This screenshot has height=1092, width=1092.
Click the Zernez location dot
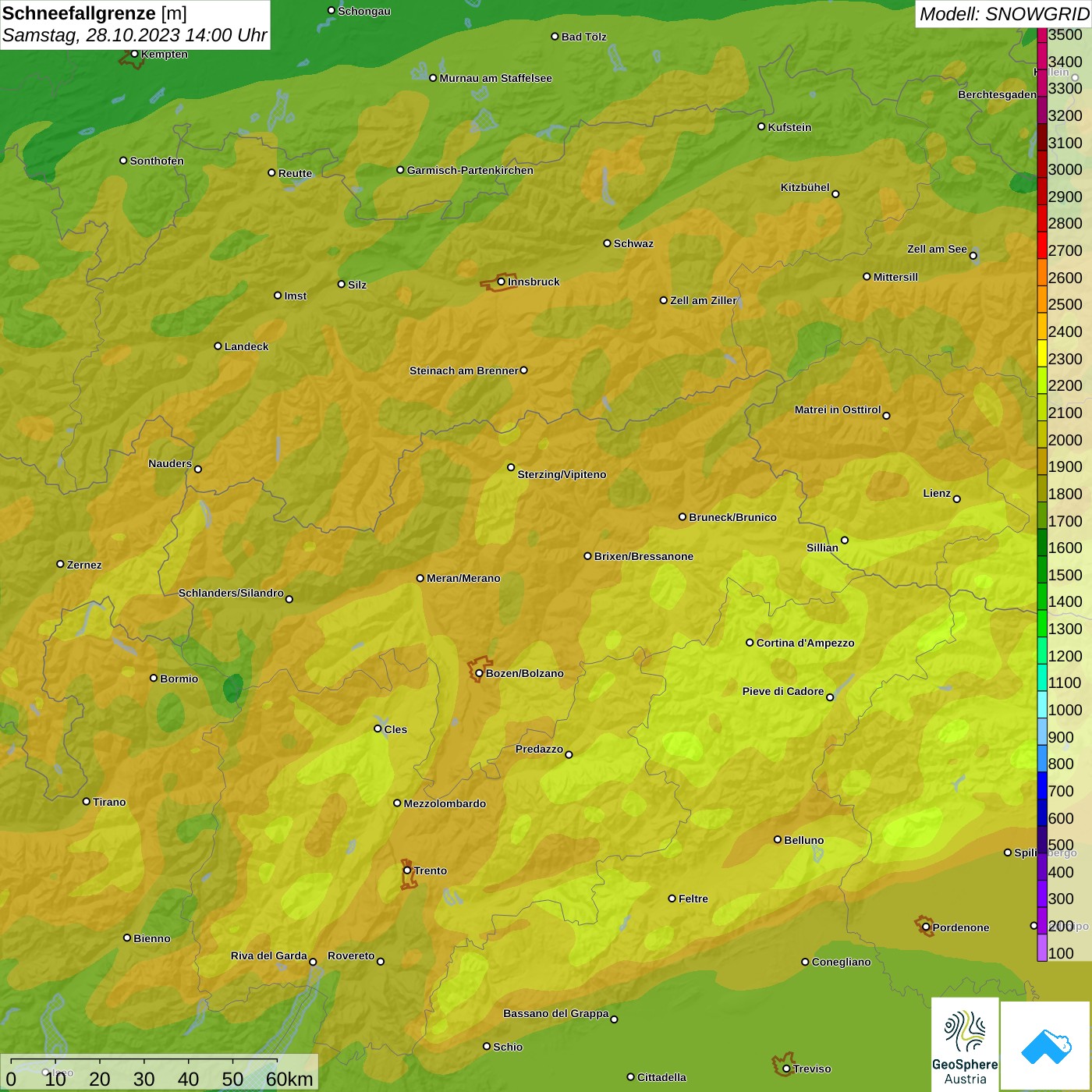60,564
